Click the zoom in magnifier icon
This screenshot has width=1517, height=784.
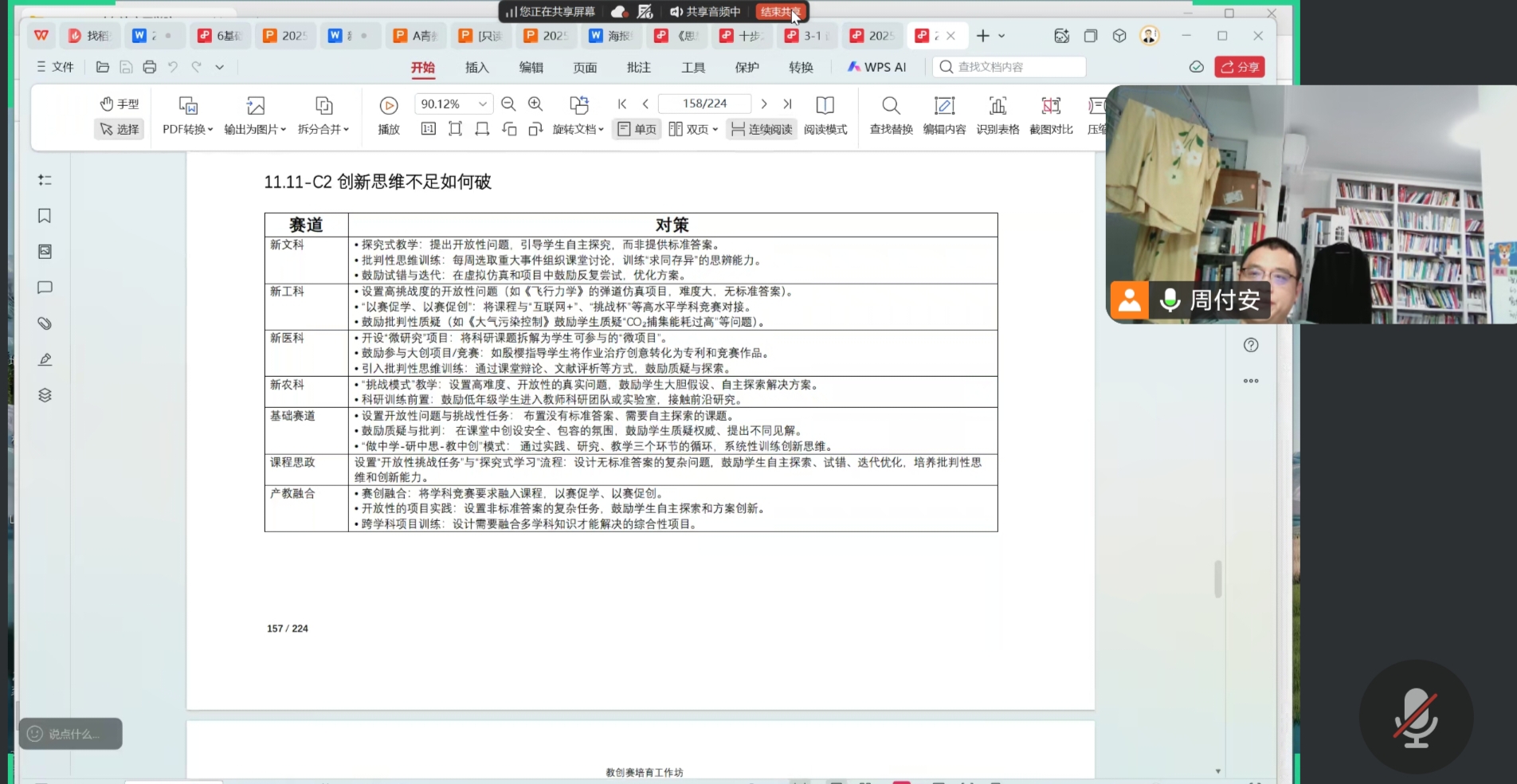pyautogui.click(x=535, y=104)
